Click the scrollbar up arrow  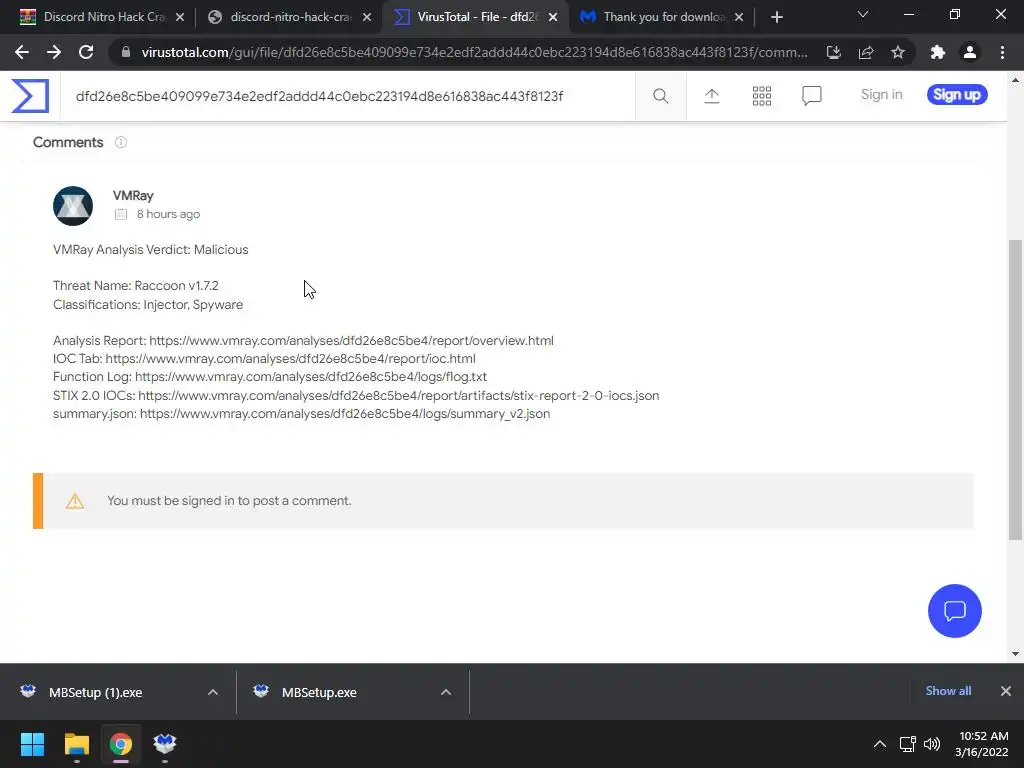pyautogui.click(x=1015, y=80)
